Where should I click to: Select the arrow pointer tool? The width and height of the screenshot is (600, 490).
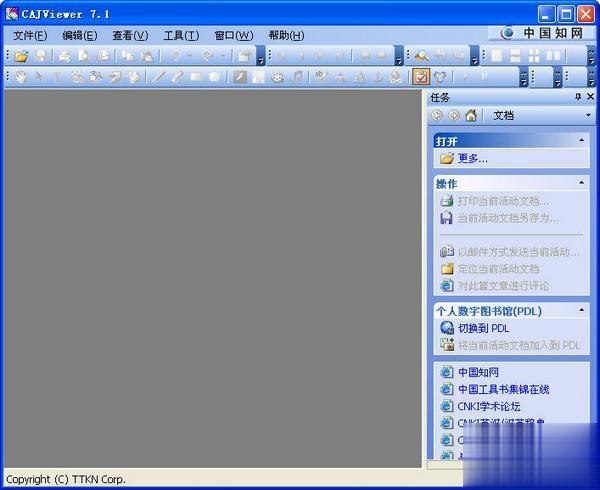coord(39,77)
